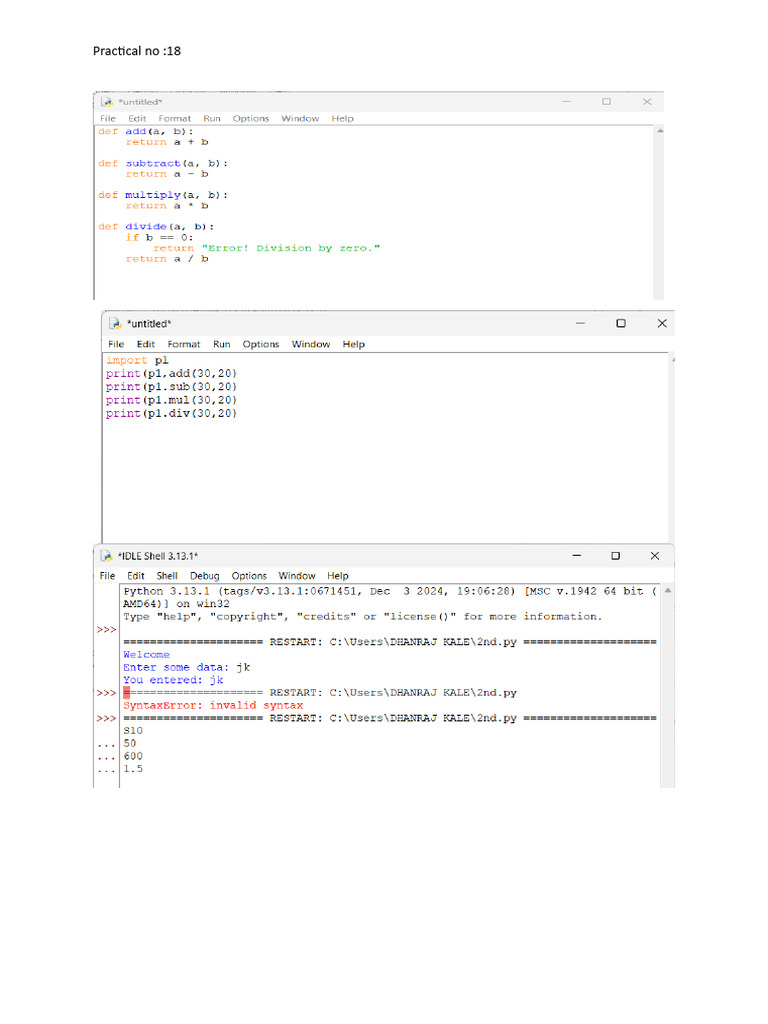Click the 'def subtract(a, b):' line
The image size is (768, 1024).
163,163
